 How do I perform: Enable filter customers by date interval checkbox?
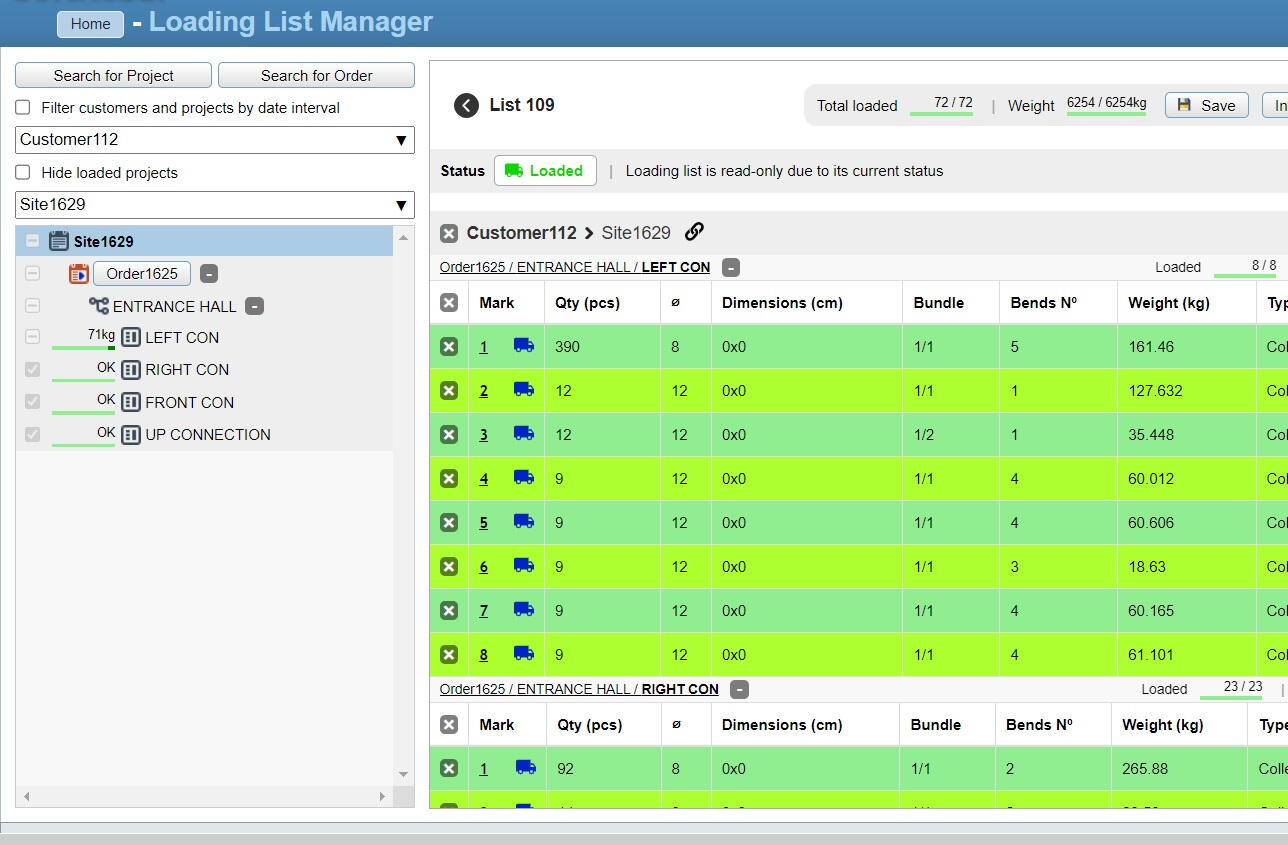(x=23, y=108)
